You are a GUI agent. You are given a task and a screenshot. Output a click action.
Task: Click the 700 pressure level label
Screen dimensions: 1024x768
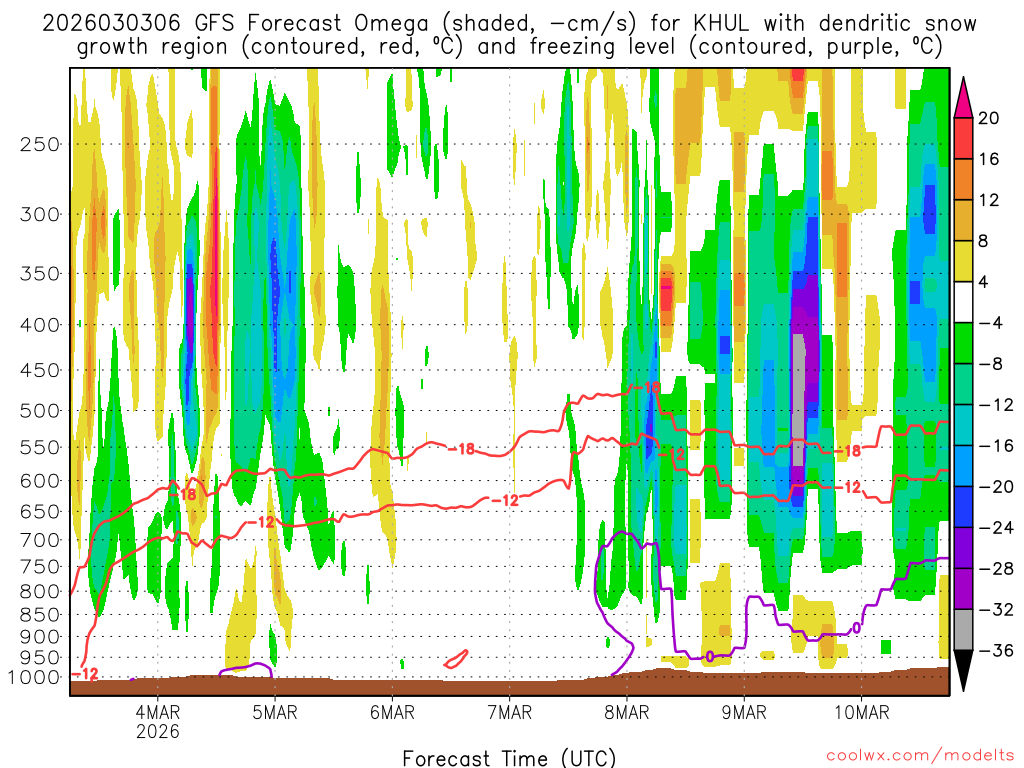coord(40,540)
